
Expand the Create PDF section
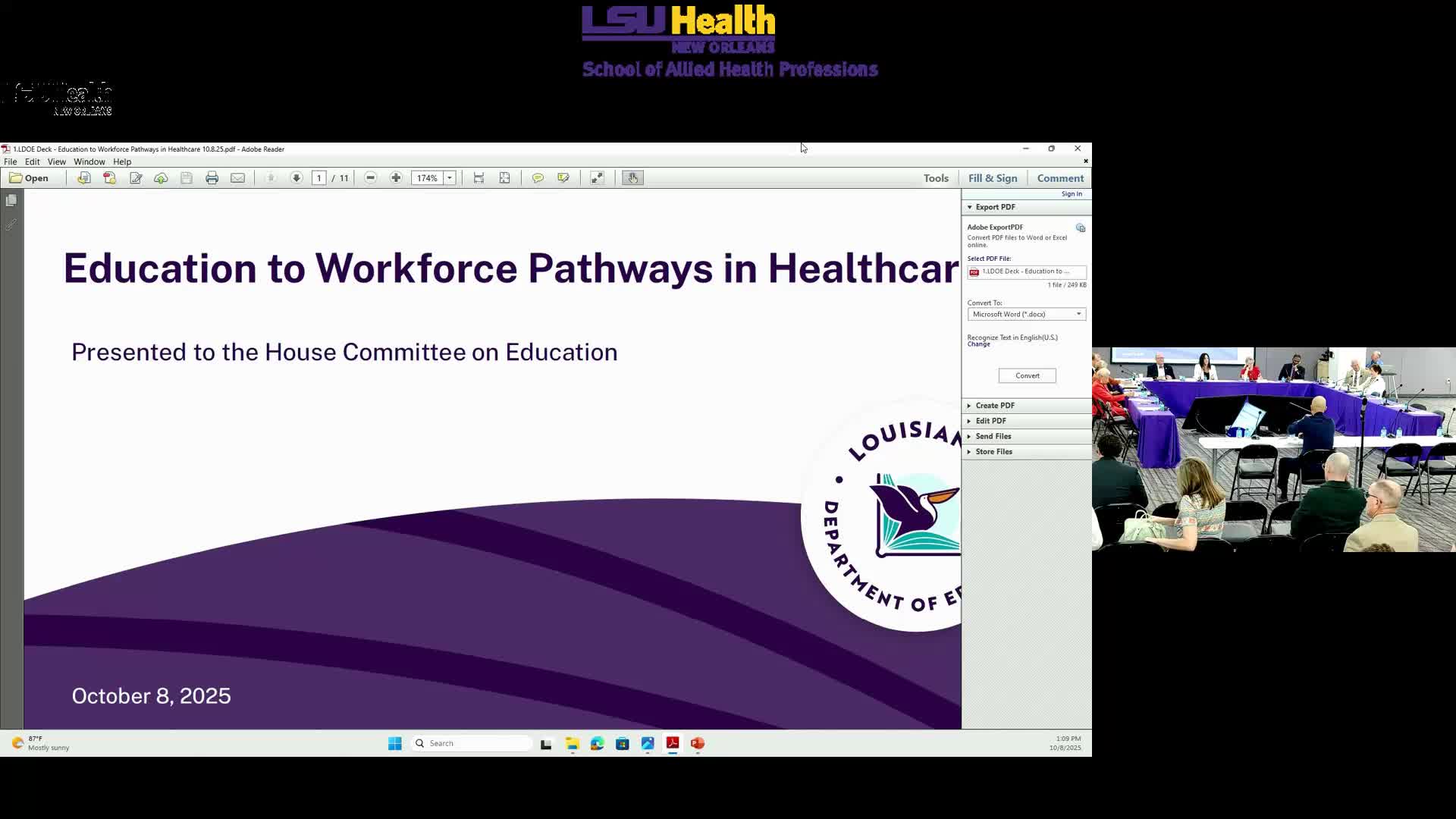(x=994, y=406)
